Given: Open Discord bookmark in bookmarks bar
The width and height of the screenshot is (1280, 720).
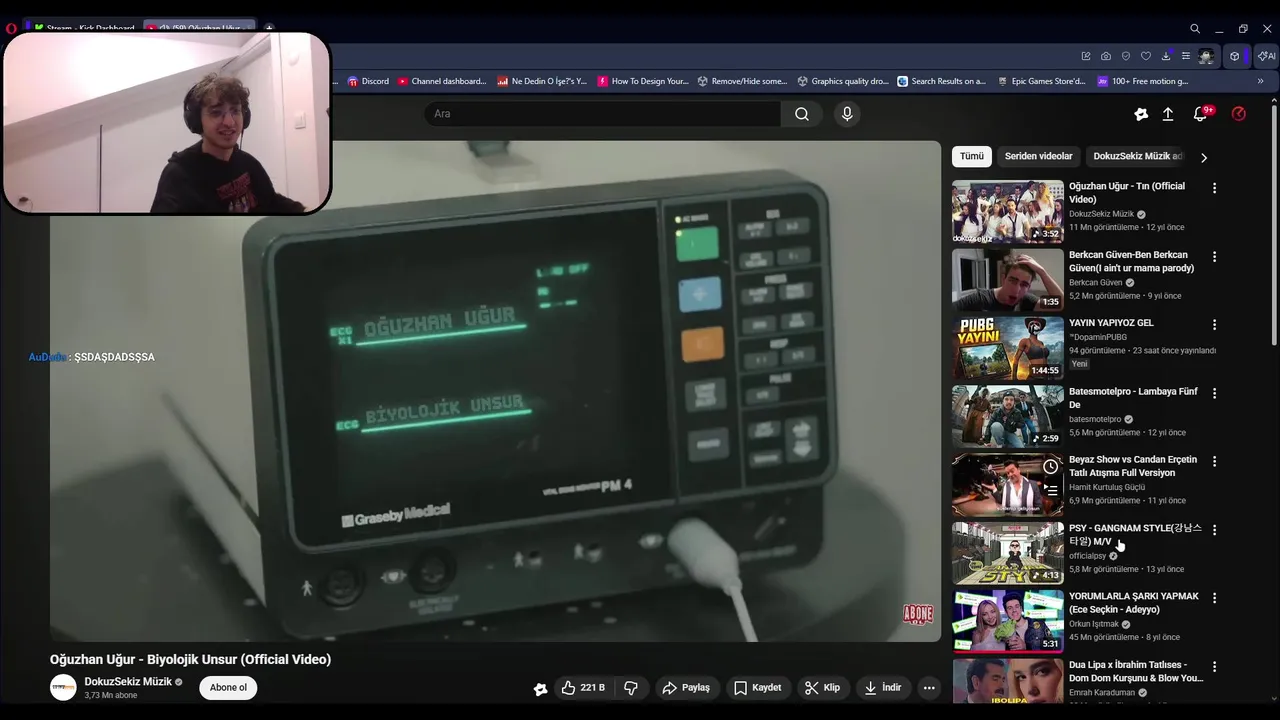Looking at the screenshot, I should coord(368,81).
